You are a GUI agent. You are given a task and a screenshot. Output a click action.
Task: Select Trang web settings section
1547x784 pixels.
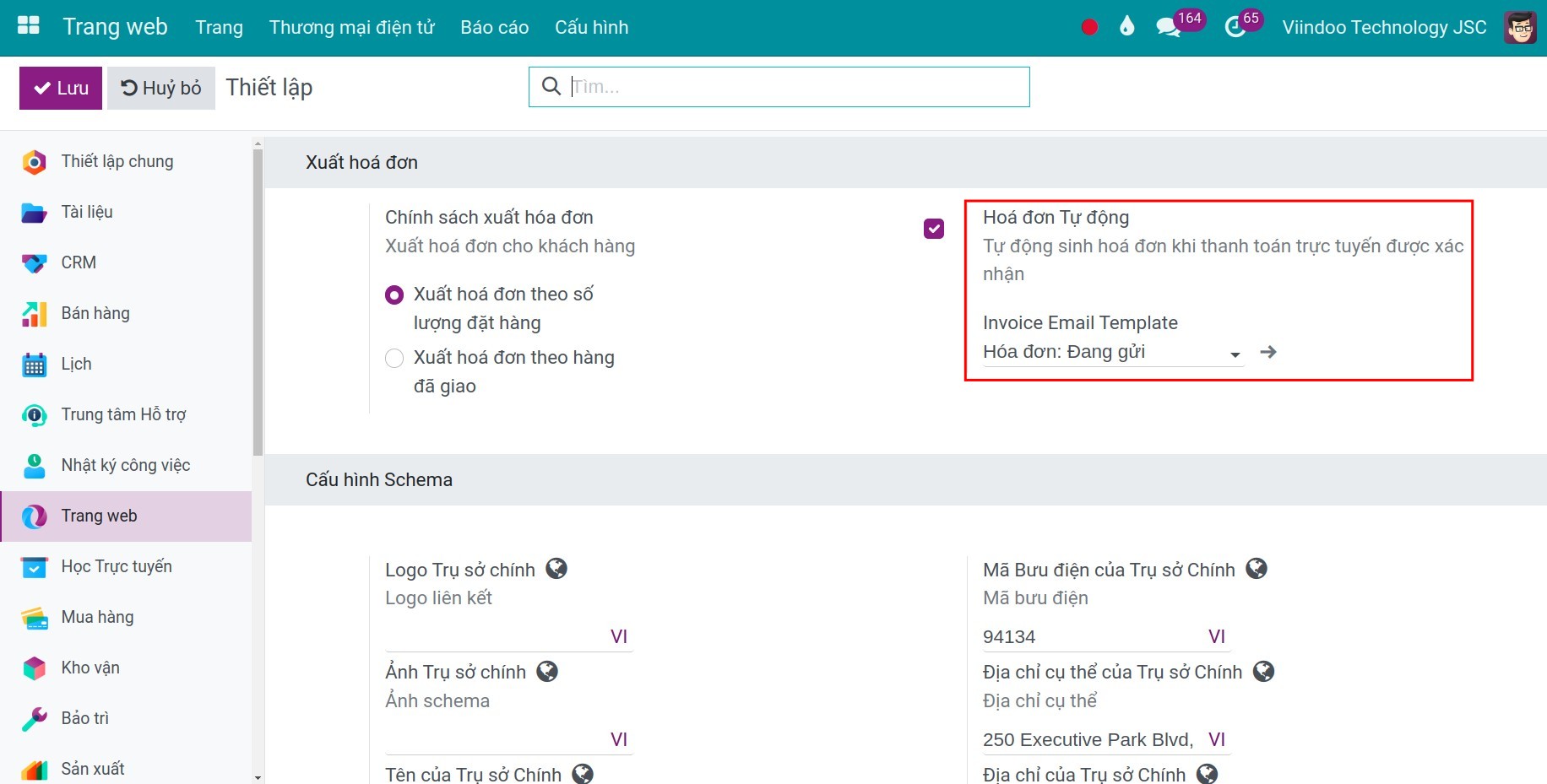pos(127,516)
